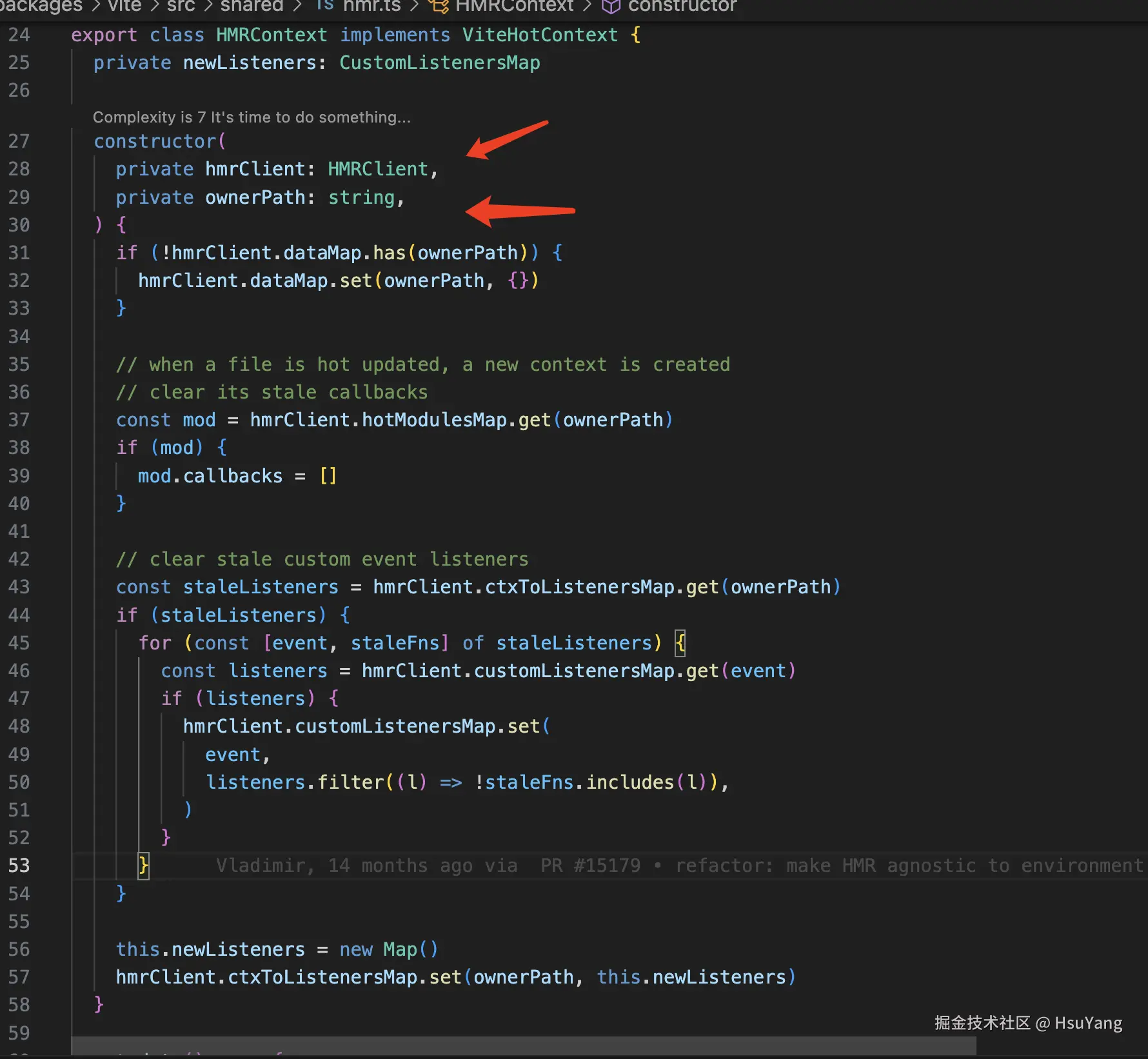Click 'filter' on line 50
The image size is (1148, 1059).
point(351,782)
